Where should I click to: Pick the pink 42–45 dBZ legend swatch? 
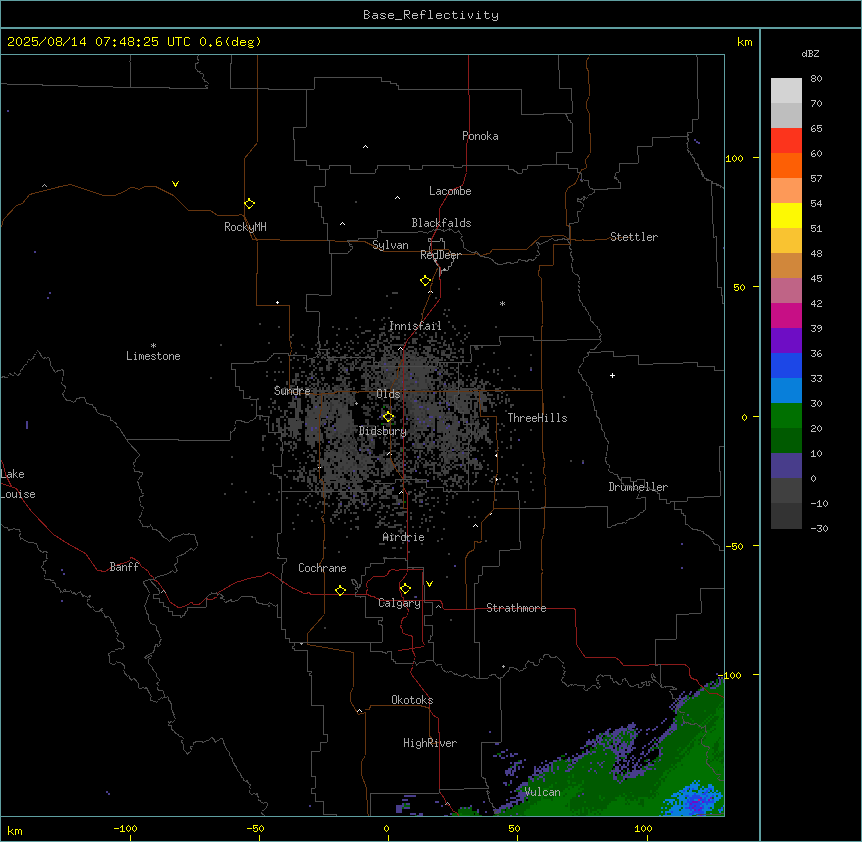click(786, 290)
